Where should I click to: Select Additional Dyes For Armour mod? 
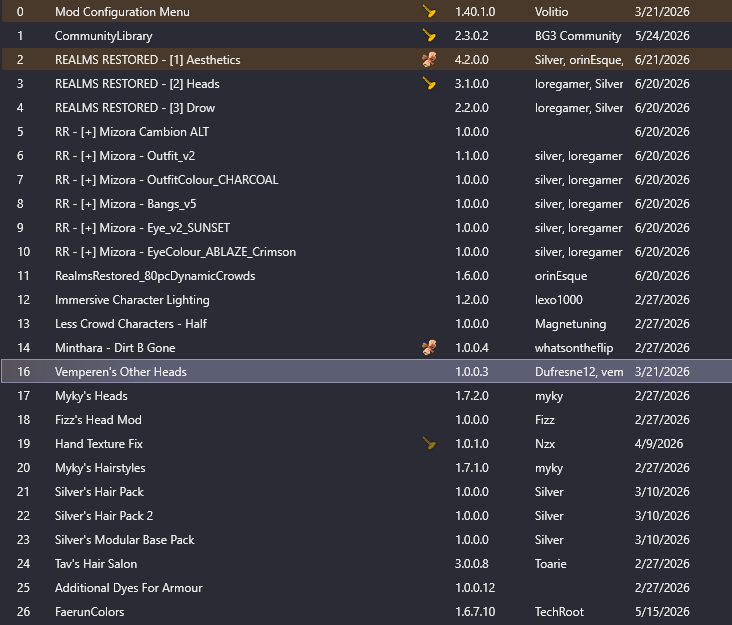click(128, 588)
